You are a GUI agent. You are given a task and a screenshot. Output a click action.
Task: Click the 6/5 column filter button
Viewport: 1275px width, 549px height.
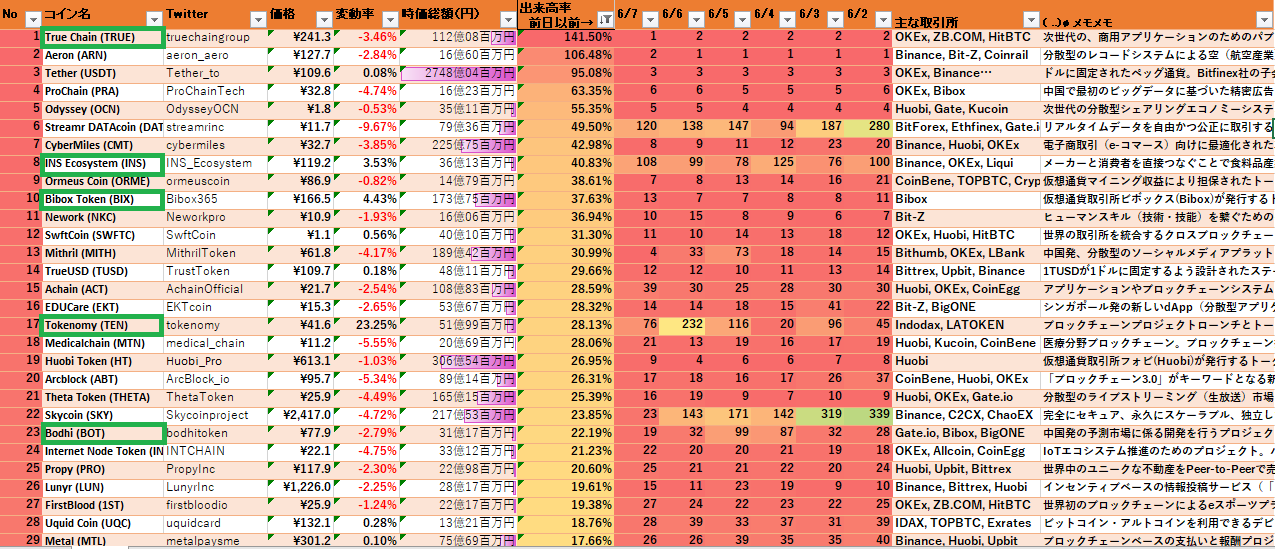click(x=741, y=19)
